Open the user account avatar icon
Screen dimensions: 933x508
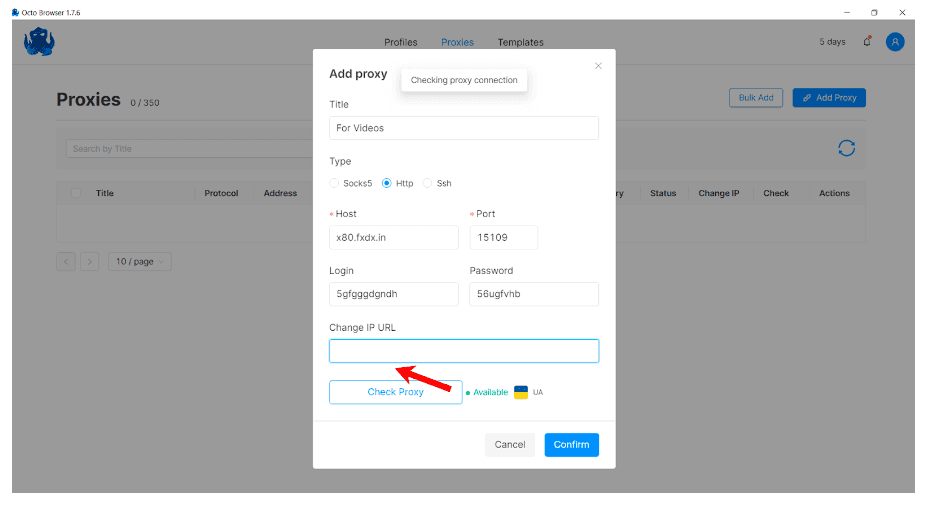coord(895,42)
